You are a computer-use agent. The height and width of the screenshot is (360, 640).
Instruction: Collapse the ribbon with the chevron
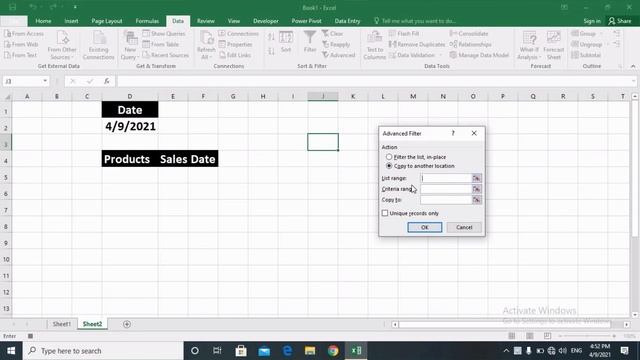[633, 66]
